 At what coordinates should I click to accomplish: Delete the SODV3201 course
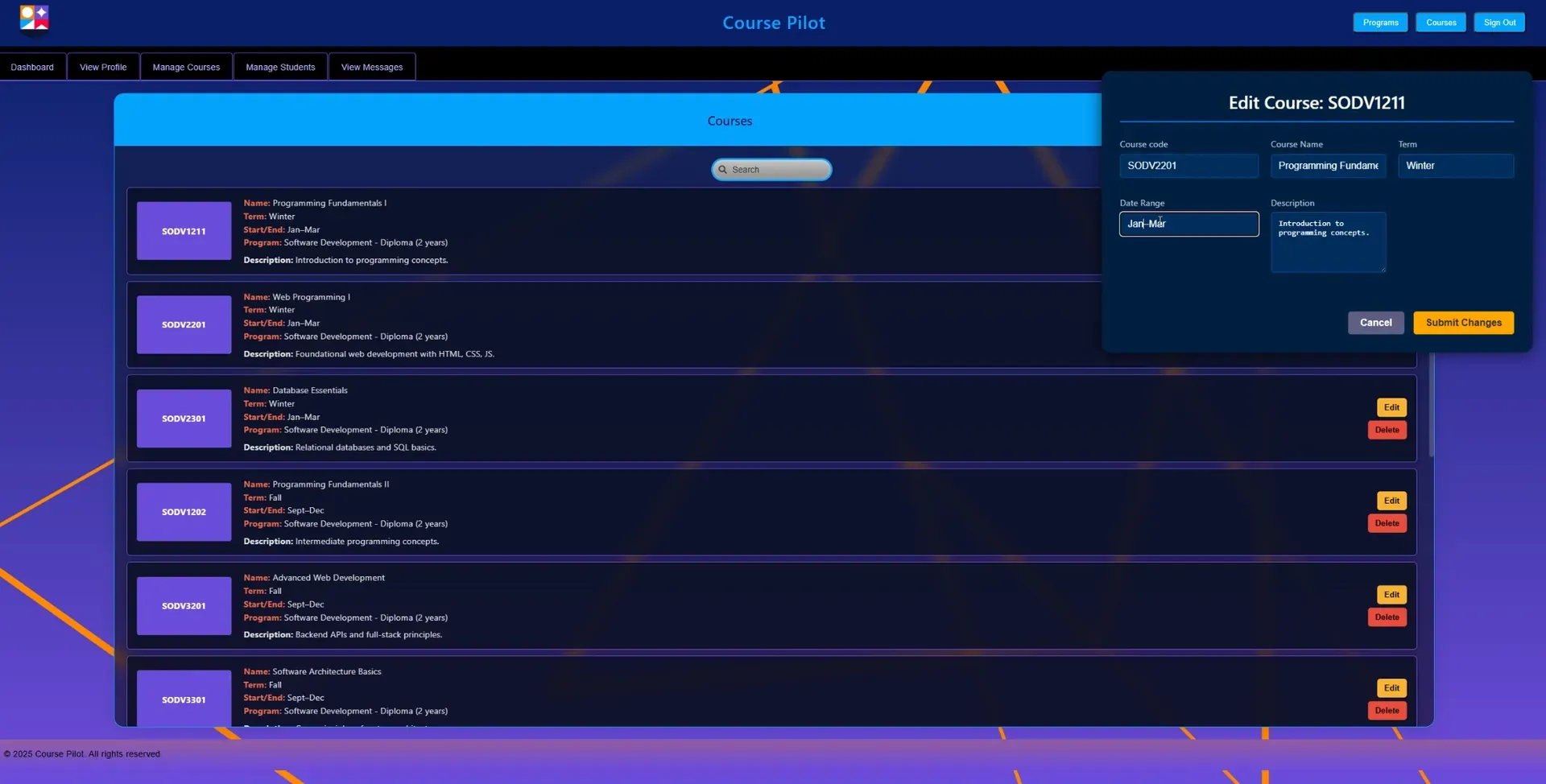[x=1387, y=617]
